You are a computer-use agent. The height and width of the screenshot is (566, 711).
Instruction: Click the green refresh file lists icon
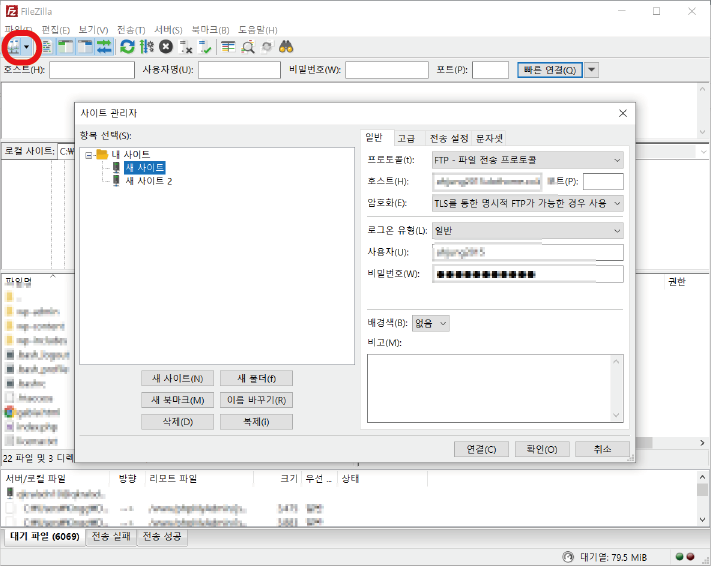[x=127, y=47]
